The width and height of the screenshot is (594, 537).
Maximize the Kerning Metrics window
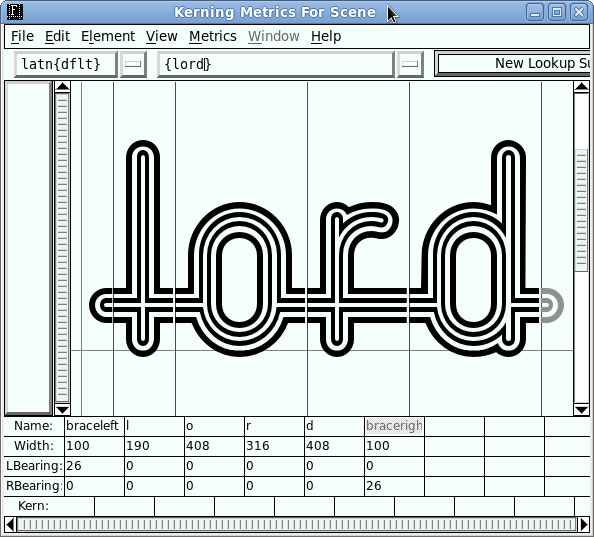click(x=557, y=12)
